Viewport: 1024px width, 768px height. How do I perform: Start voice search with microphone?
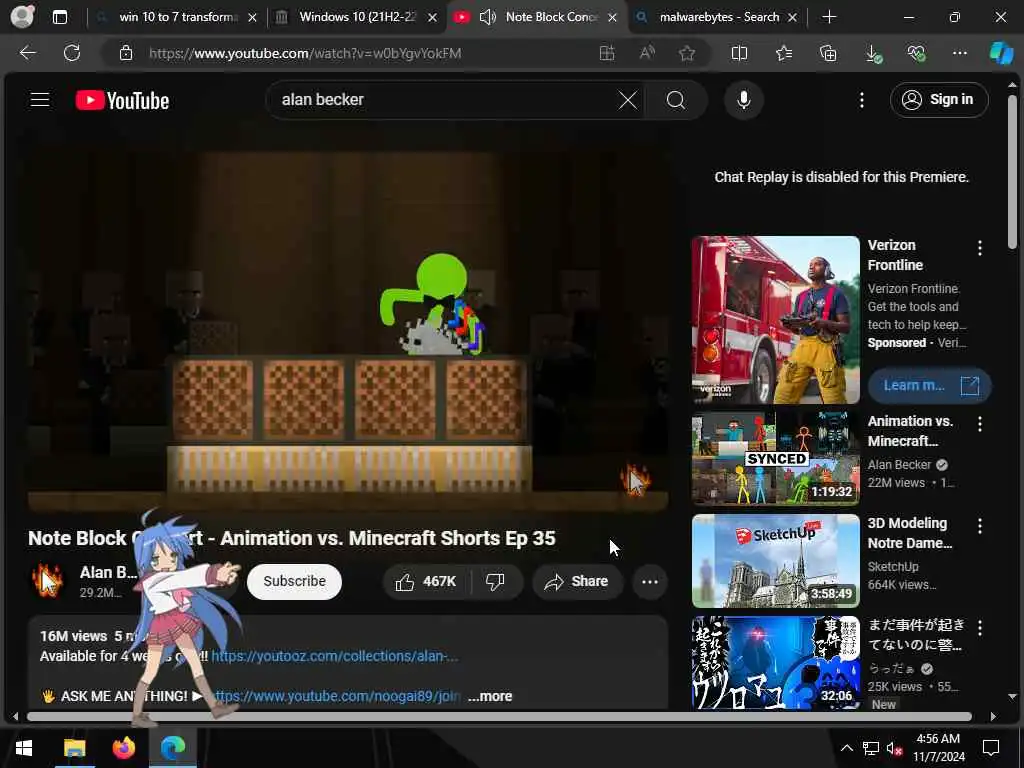743,100
